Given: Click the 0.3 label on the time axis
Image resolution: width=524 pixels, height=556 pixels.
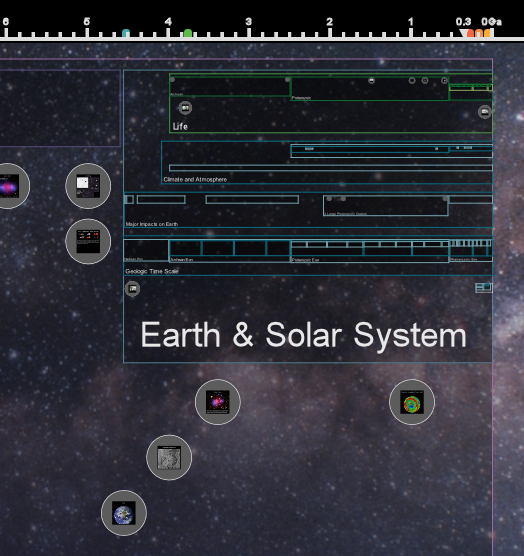Looking at the screenshot, I should (x=463, y=22).
